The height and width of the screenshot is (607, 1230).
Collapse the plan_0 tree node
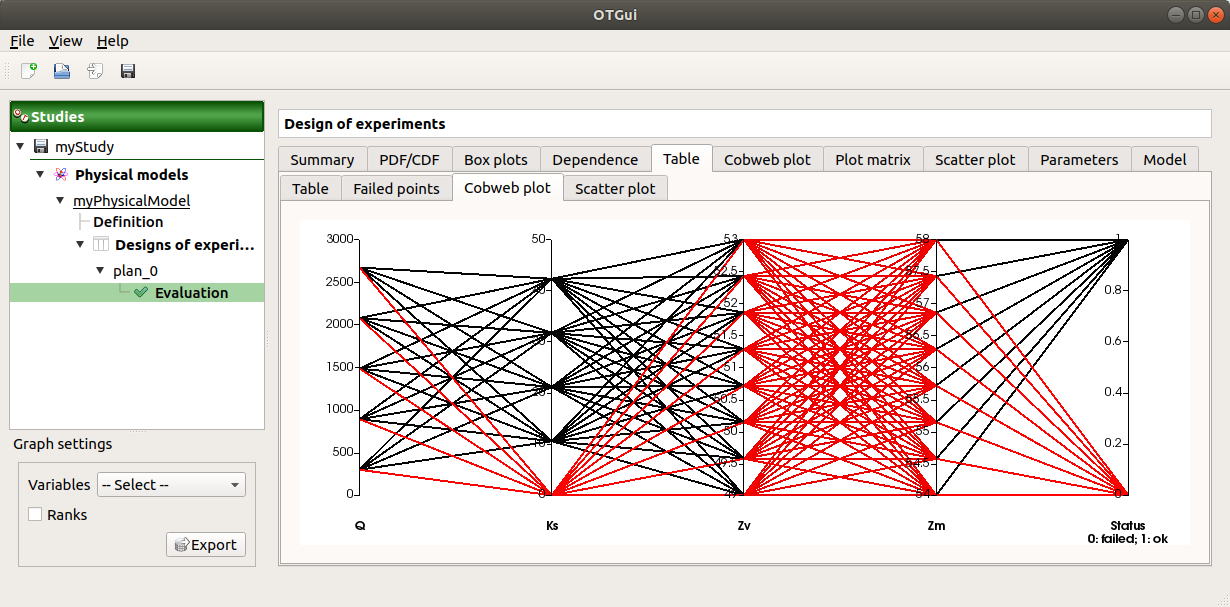click(100, 270)
